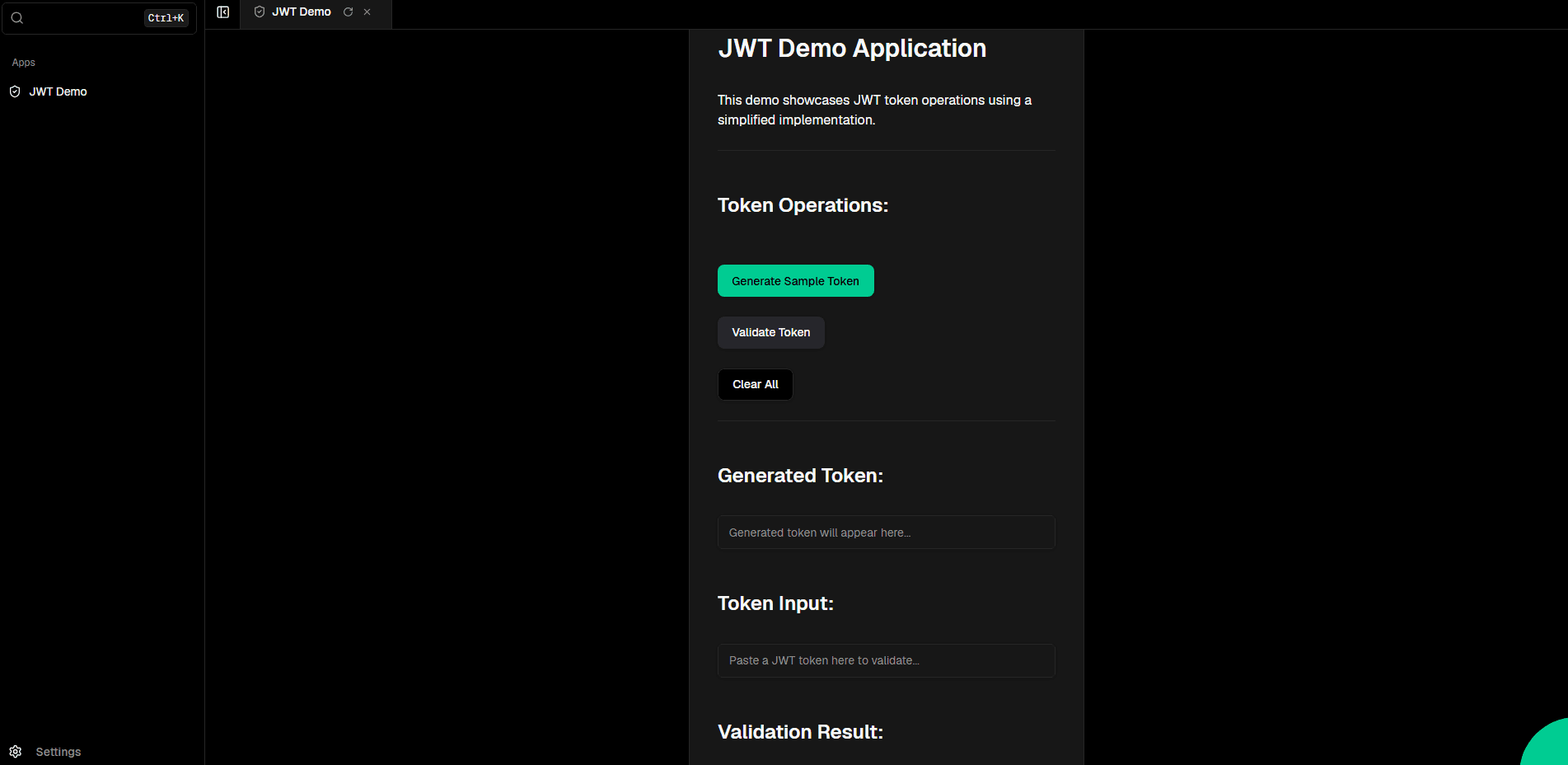
Task: Click the Token Input paste field
Action: click(x=885, y=660)
